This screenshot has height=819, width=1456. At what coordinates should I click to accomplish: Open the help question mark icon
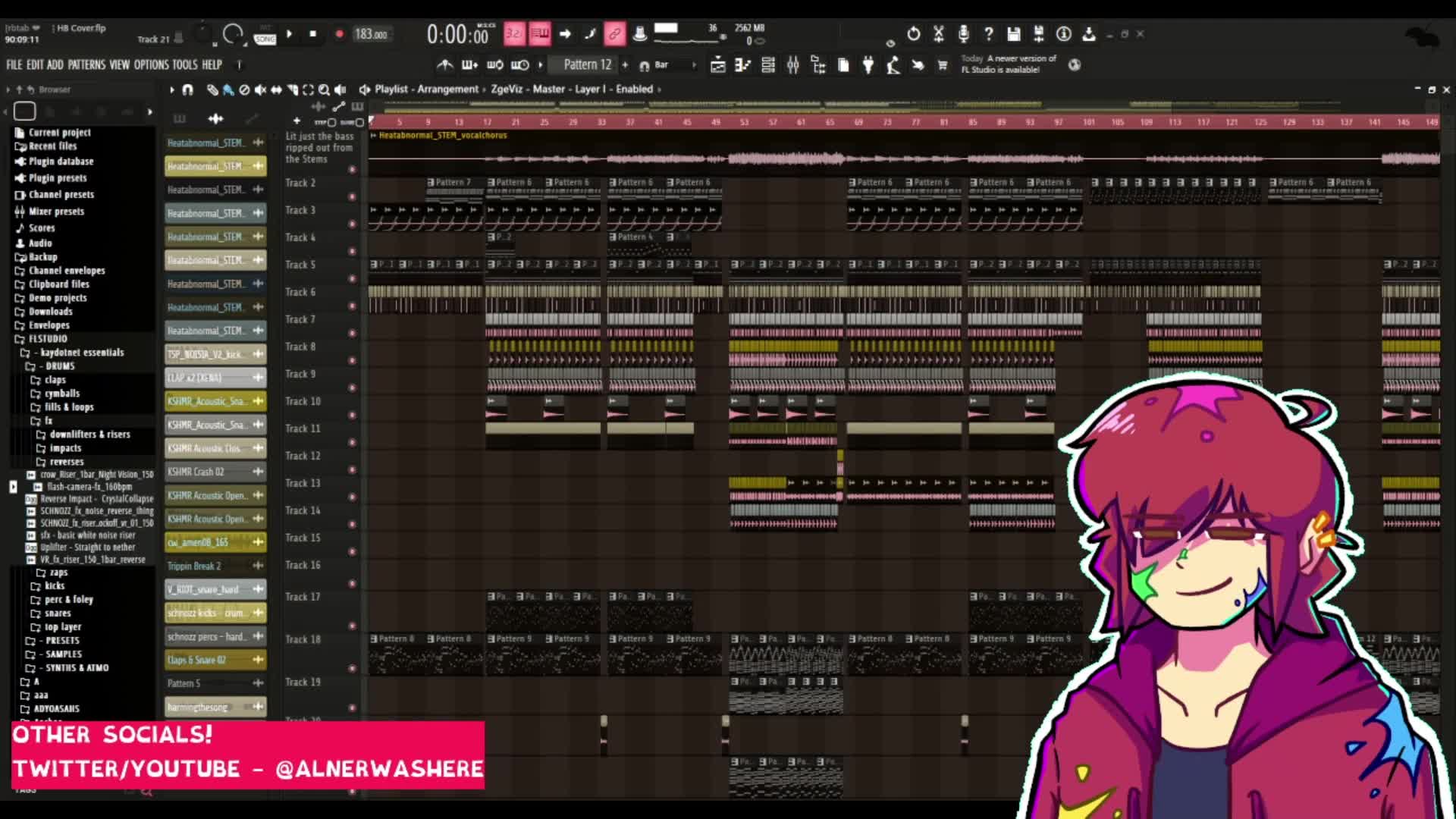(x=989, y=34)
